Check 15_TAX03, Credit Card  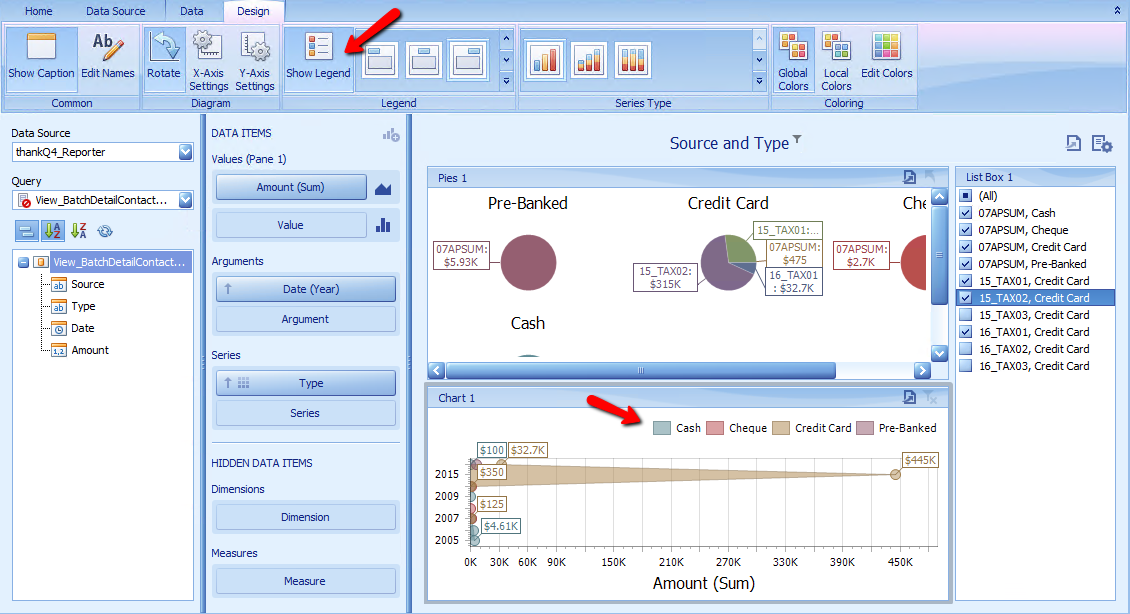[x=966, y=315]
